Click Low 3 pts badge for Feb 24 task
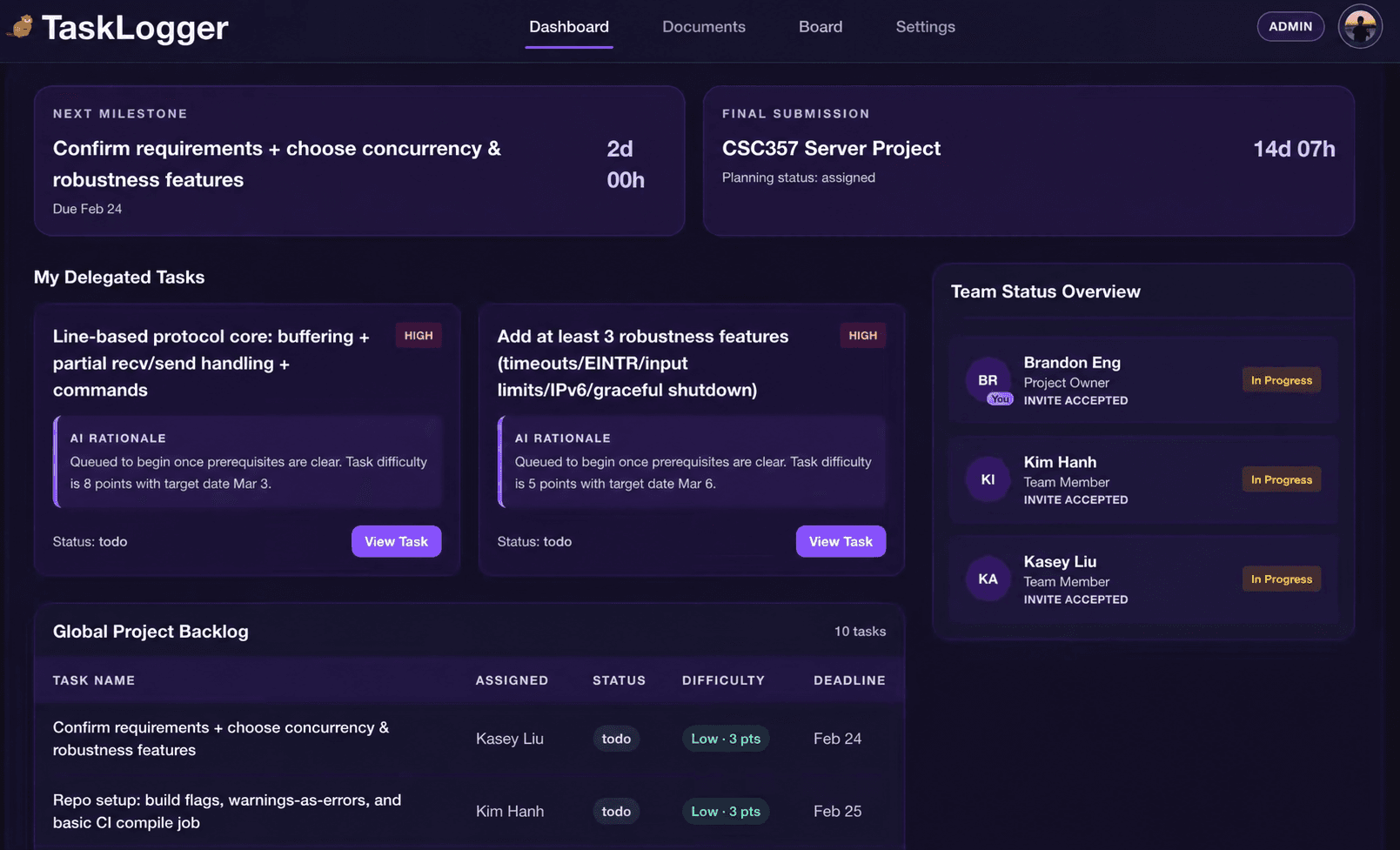This screenshot has height=850, width=1400. pyautogui.click(x=726, y=739)
